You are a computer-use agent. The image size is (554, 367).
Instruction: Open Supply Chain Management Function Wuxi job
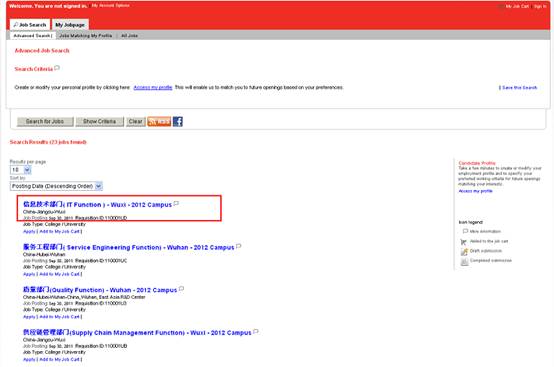click(x=137, y=333)
